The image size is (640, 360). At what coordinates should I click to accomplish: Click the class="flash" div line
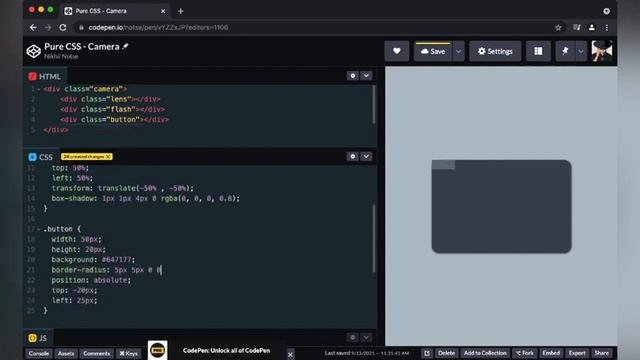tap(112, 109)
